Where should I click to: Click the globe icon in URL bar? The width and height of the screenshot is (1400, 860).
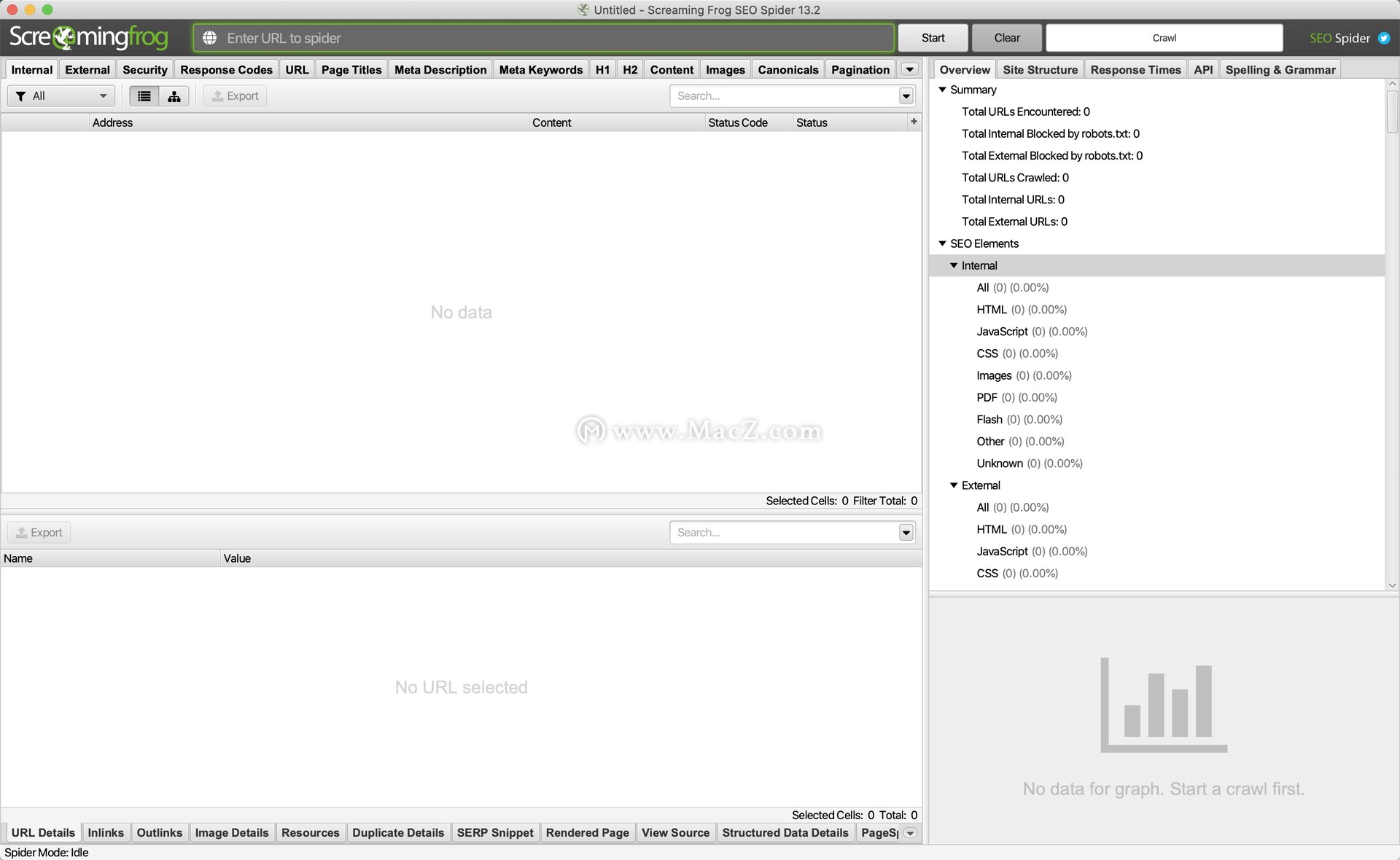pyautogui.click(x=209, y=38)
